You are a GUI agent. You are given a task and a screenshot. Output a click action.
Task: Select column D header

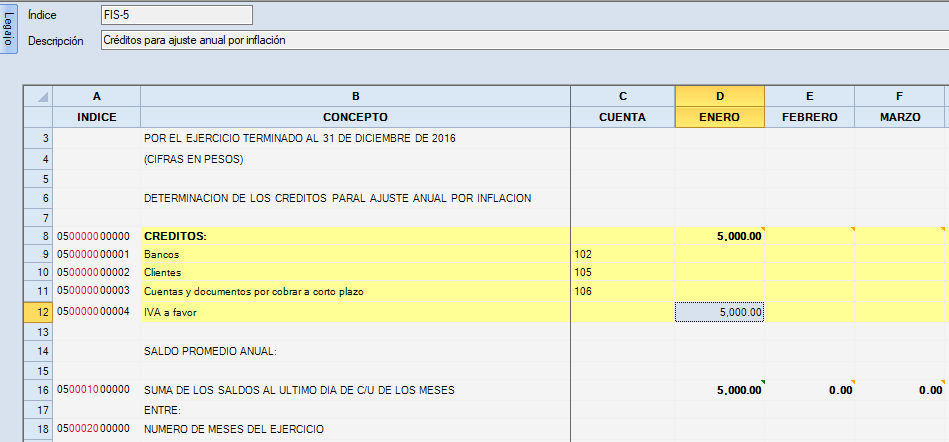[x=720, y=96]
